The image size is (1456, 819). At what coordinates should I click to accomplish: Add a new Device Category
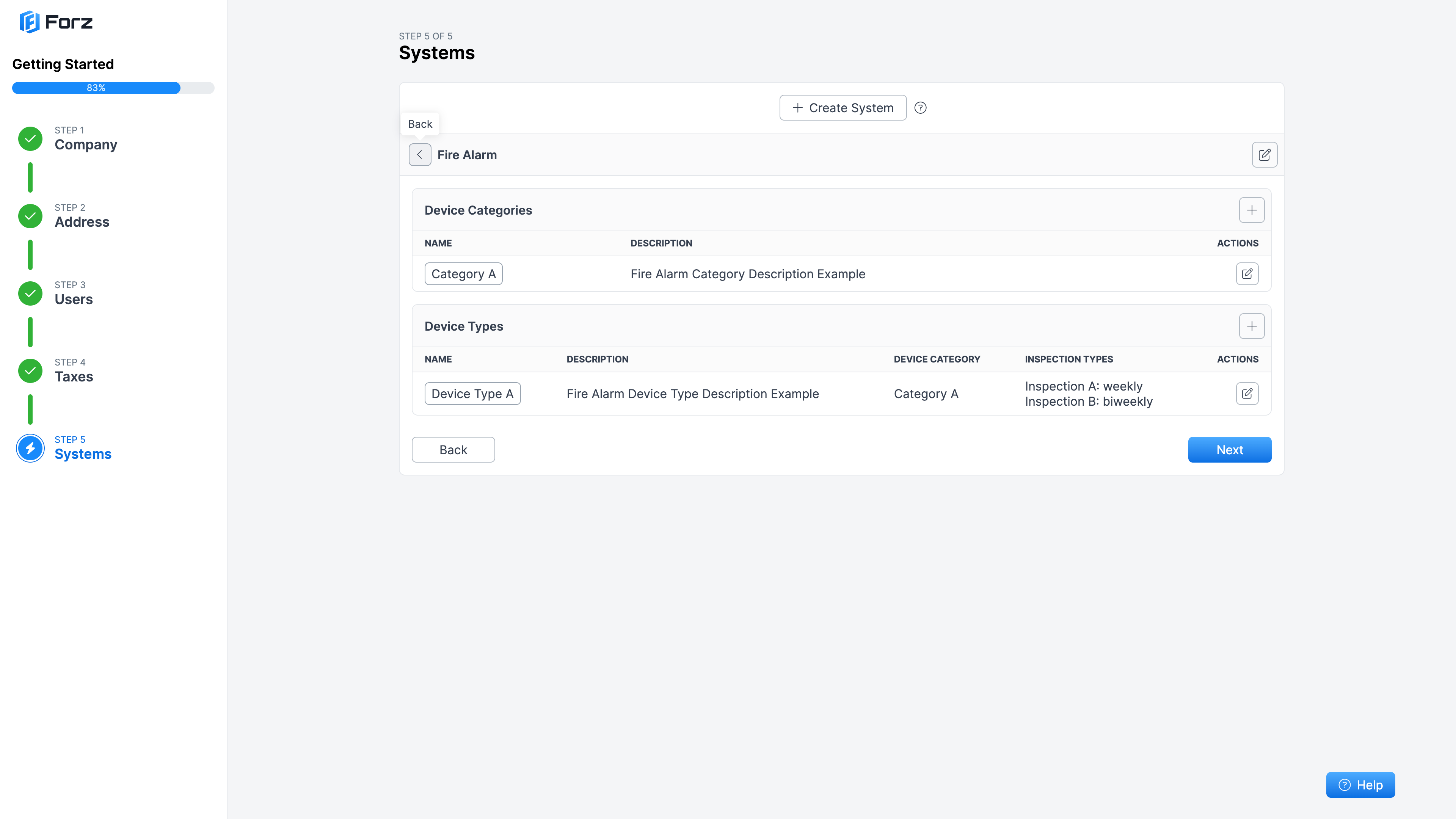1251,210
